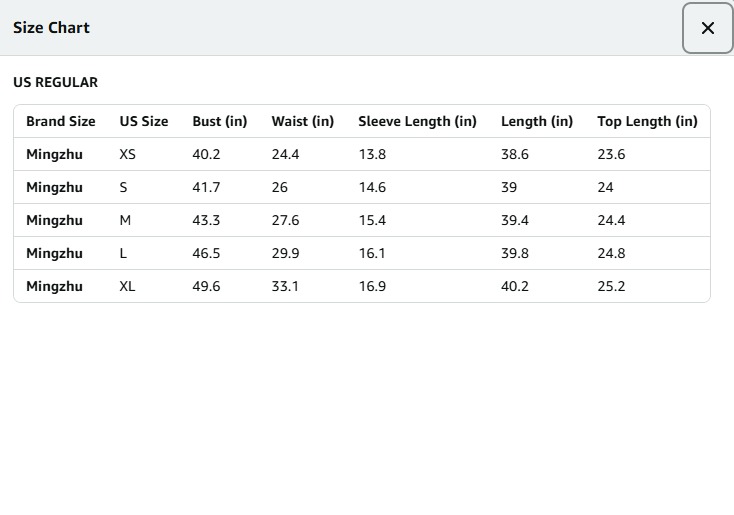Select the XS size cell
The width and height of the screenshot is (734, 515).
point(127,154)
